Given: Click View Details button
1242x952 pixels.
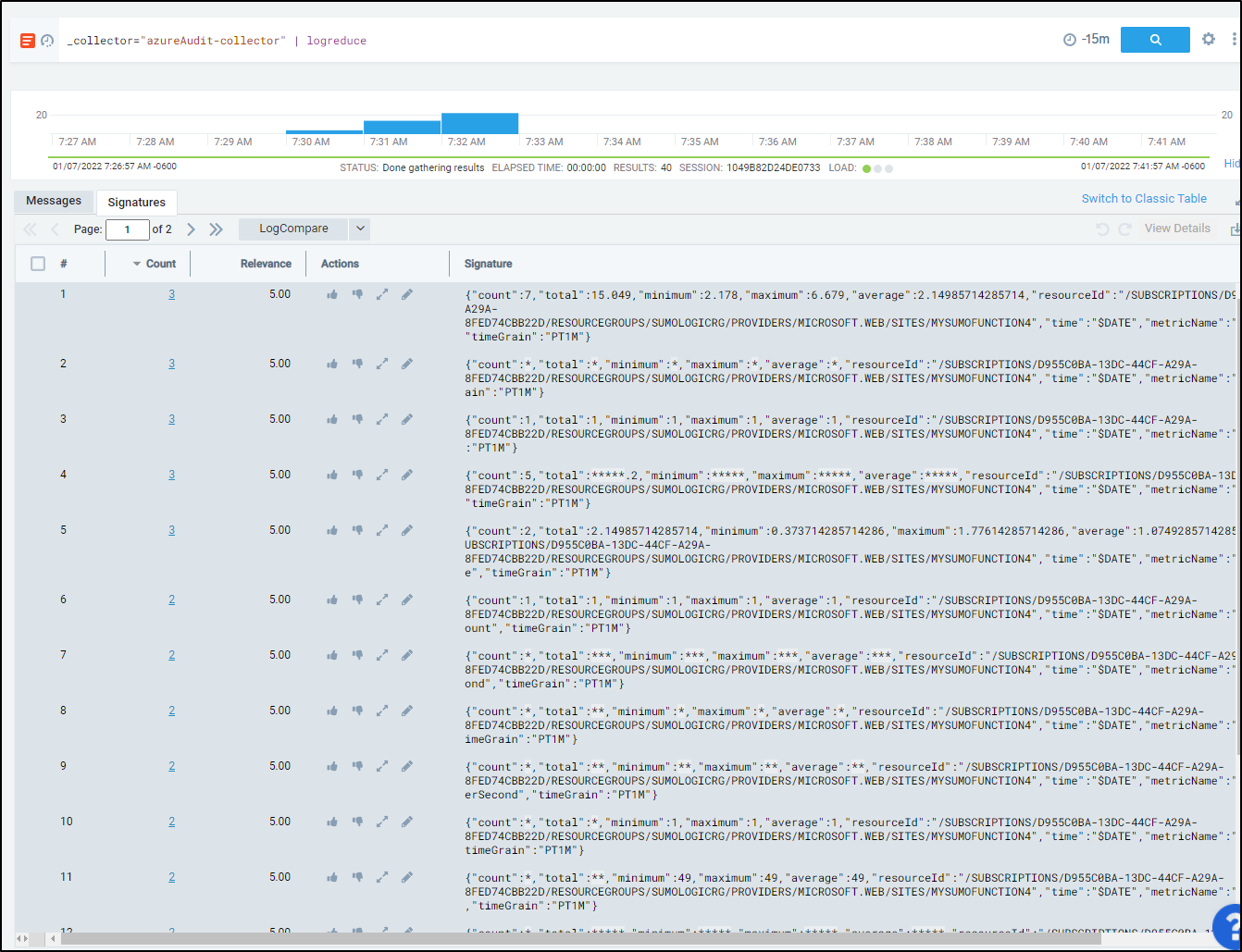Looking at the screenshot, I should pyautogui.click(x=1177, y=229).
